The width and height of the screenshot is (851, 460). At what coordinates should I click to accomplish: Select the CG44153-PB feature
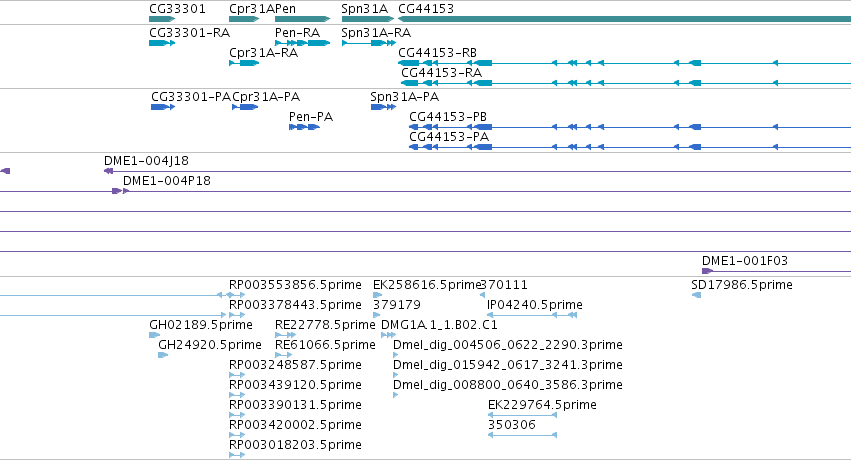point(448,117)
